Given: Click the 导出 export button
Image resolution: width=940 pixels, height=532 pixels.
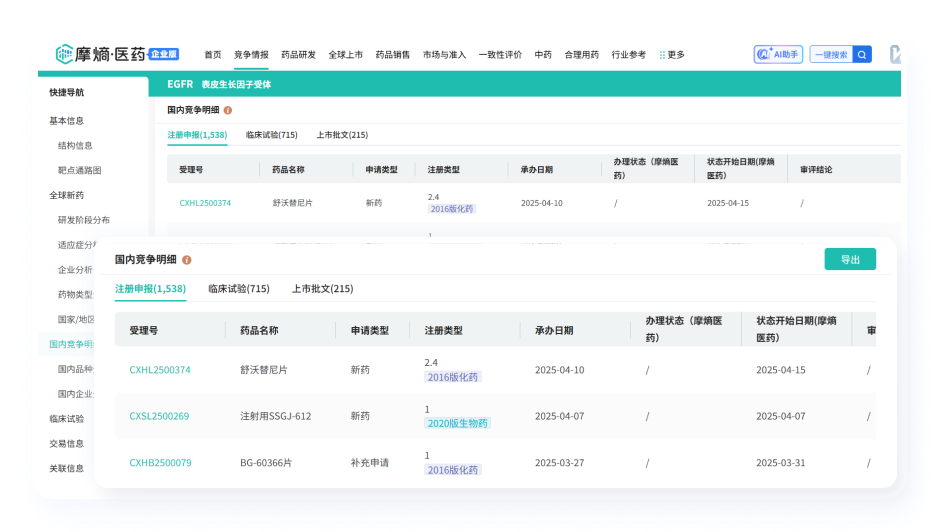Looking at the screenshot, I should click(850, 259).
